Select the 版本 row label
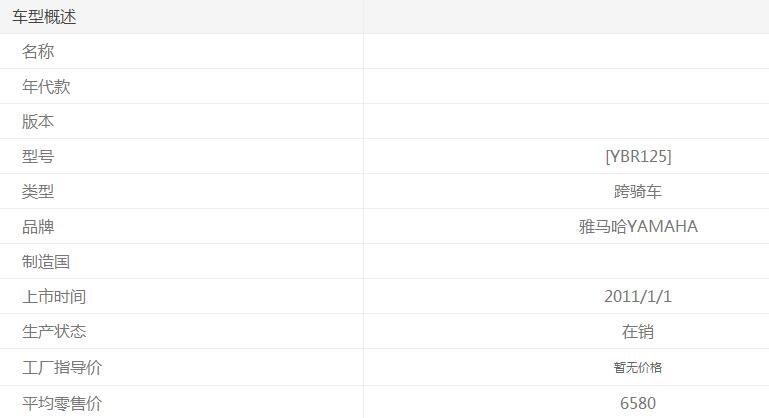Screen dimensions: 769x418 click(x=38, y=122)
